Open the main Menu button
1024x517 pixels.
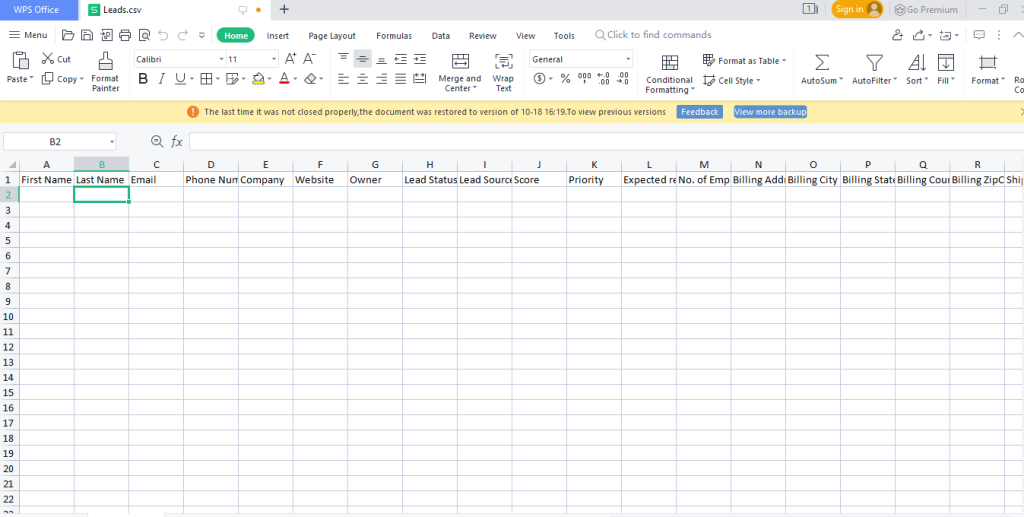coord(28,35)
